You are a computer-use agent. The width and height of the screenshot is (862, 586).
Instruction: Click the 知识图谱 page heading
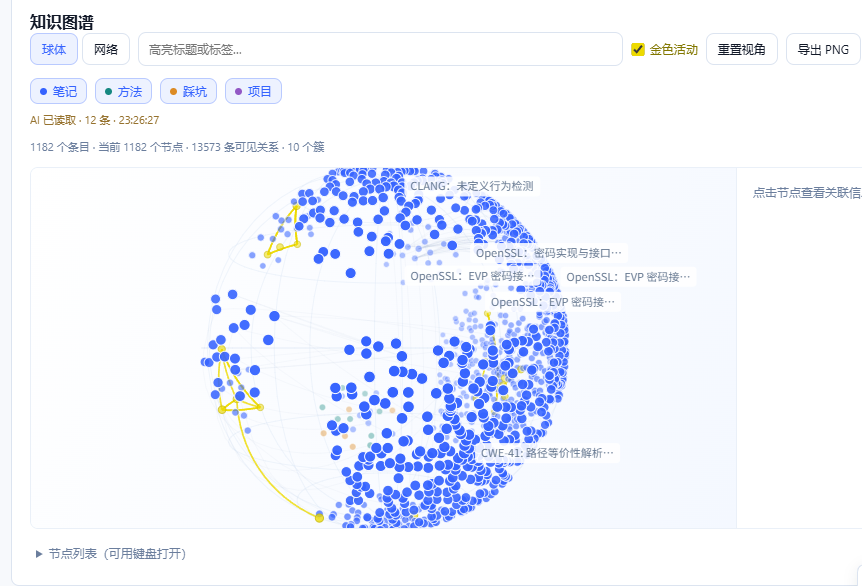point(62,22)
